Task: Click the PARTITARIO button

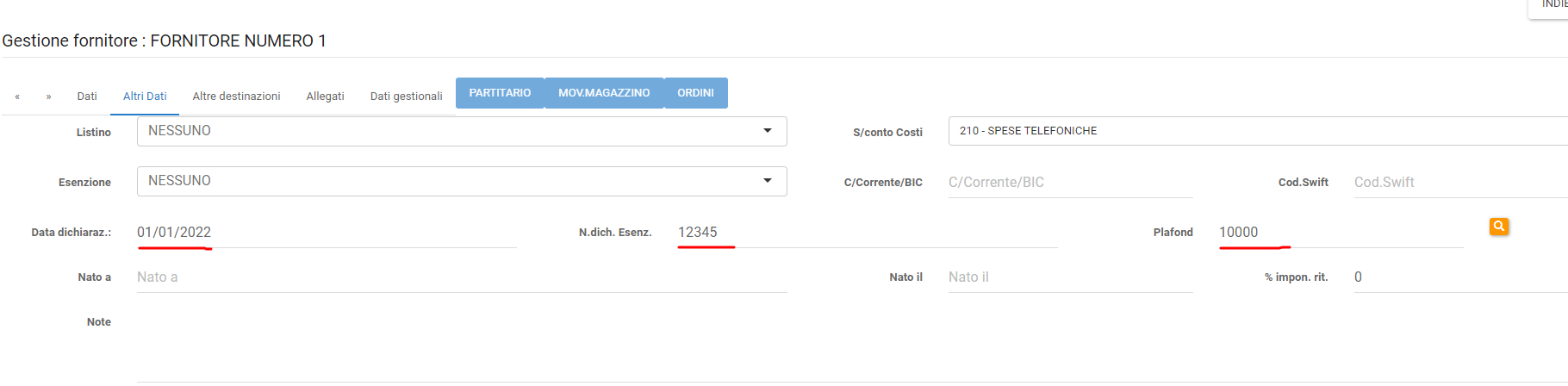Action: click(x=500, y=93)
